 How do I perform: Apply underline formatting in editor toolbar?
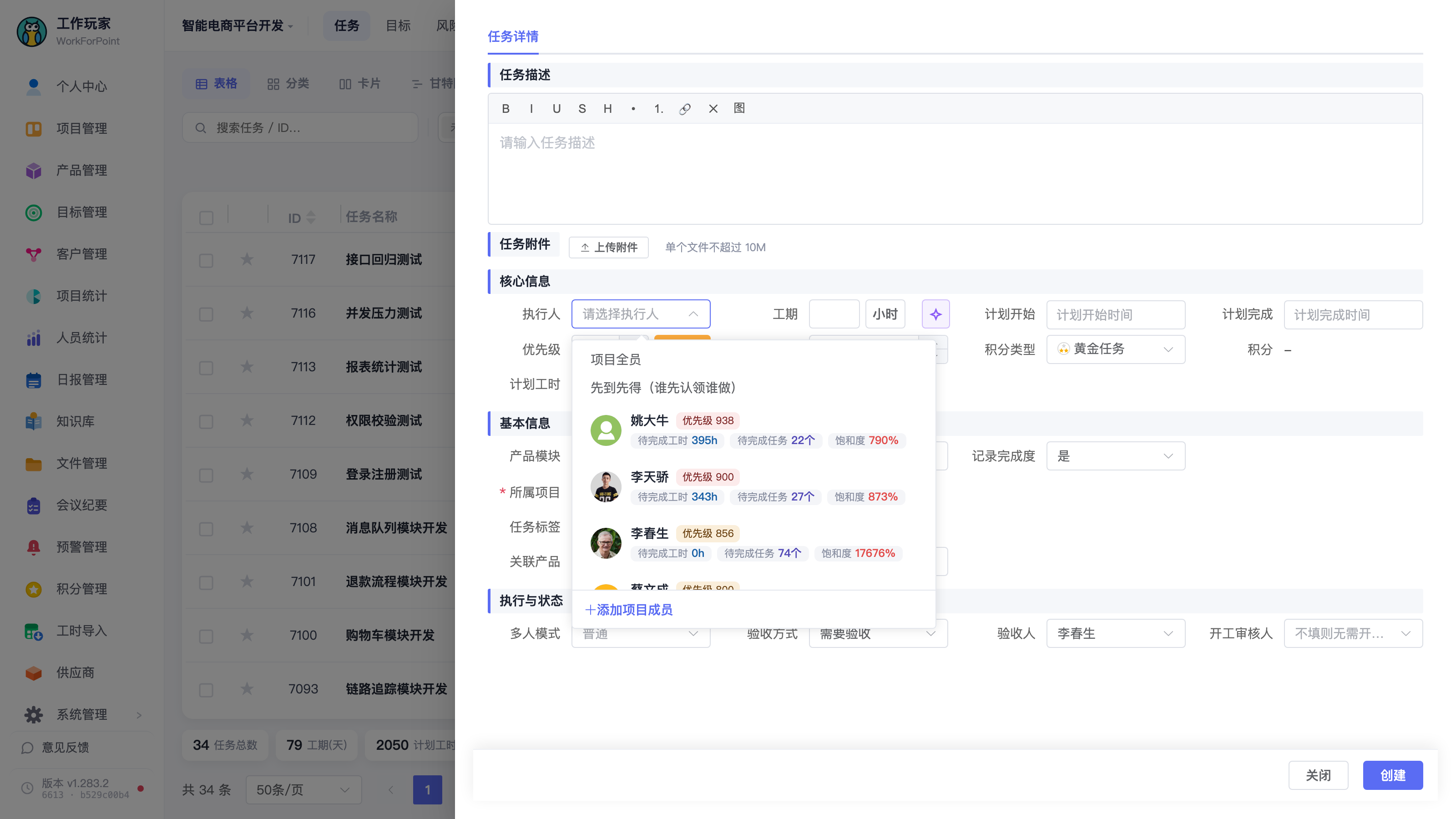[x=556, y=109]
